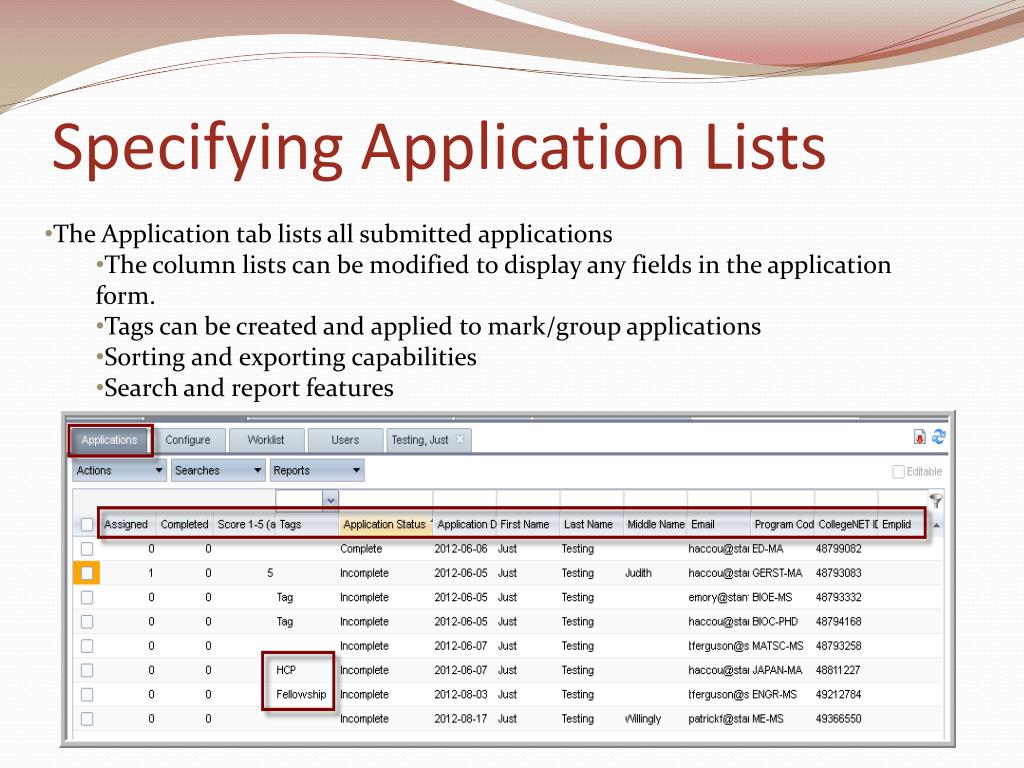Image resolution: width=1024 pixels, height=768 pixels.
Task: Click the scroll up arrow beside Emplid
Action: tap(936, 524)
